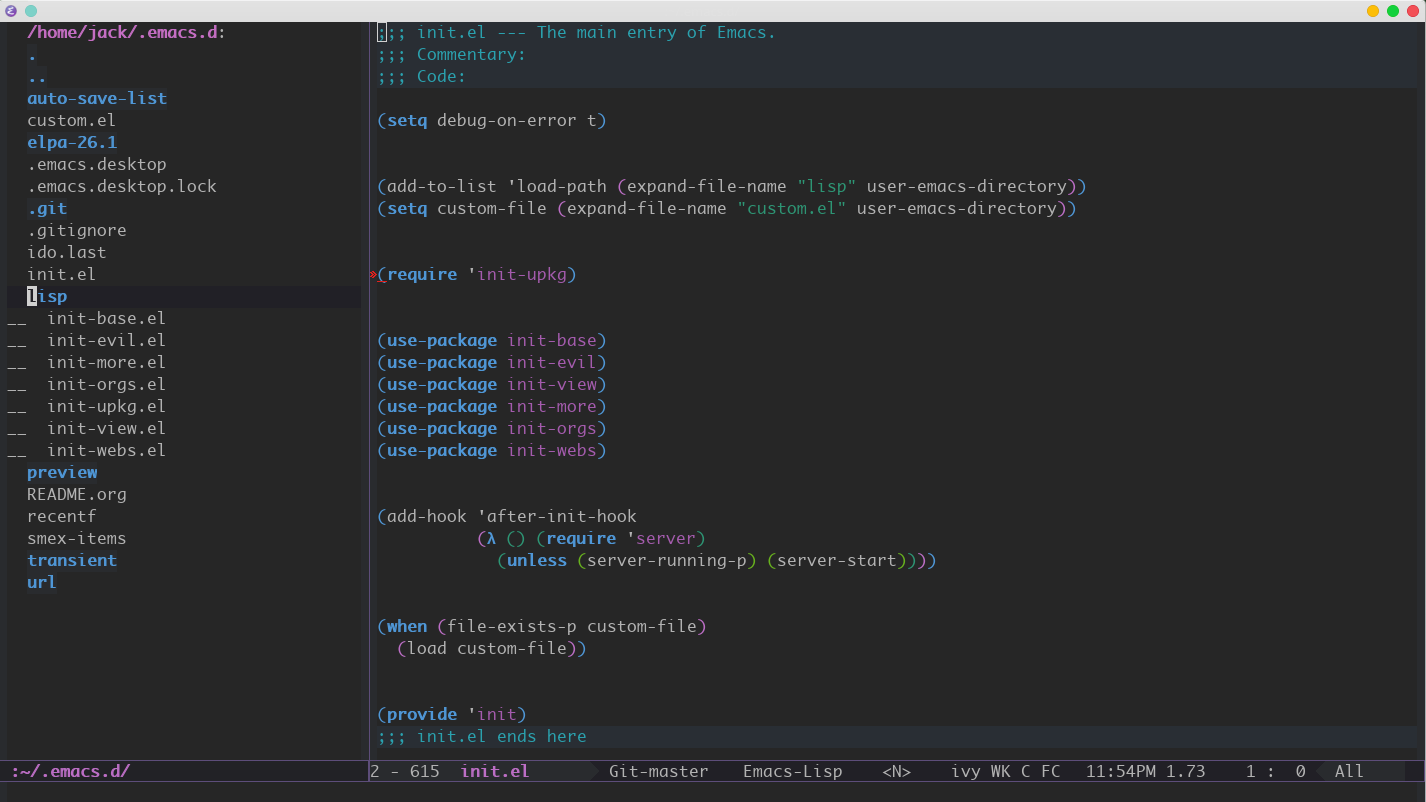Click use-package init-more line
Viewport: 1426px width, 802px height.
point(492,406)
